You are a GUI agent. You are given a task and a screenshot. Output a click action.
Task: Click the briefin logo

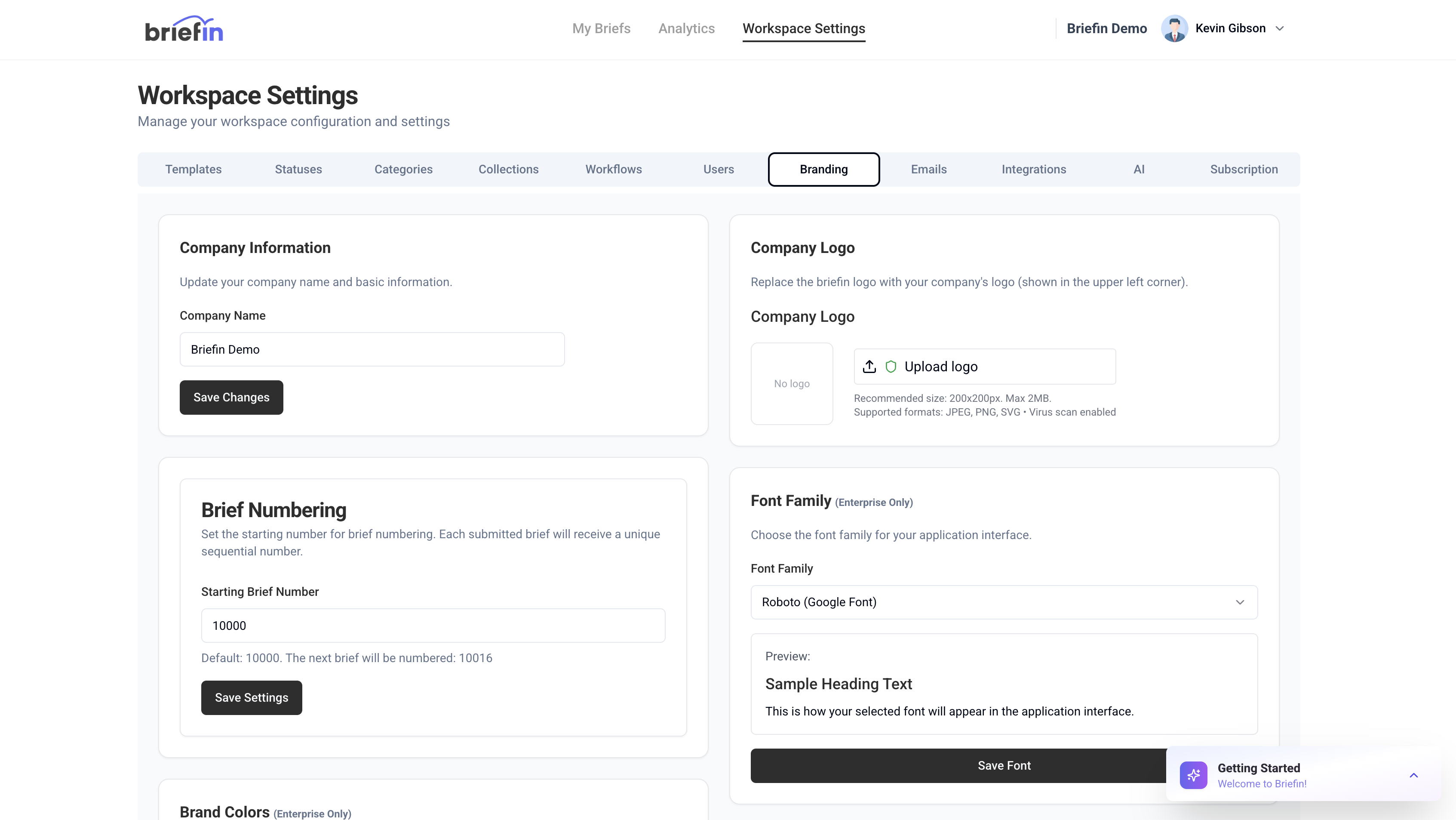184,29
